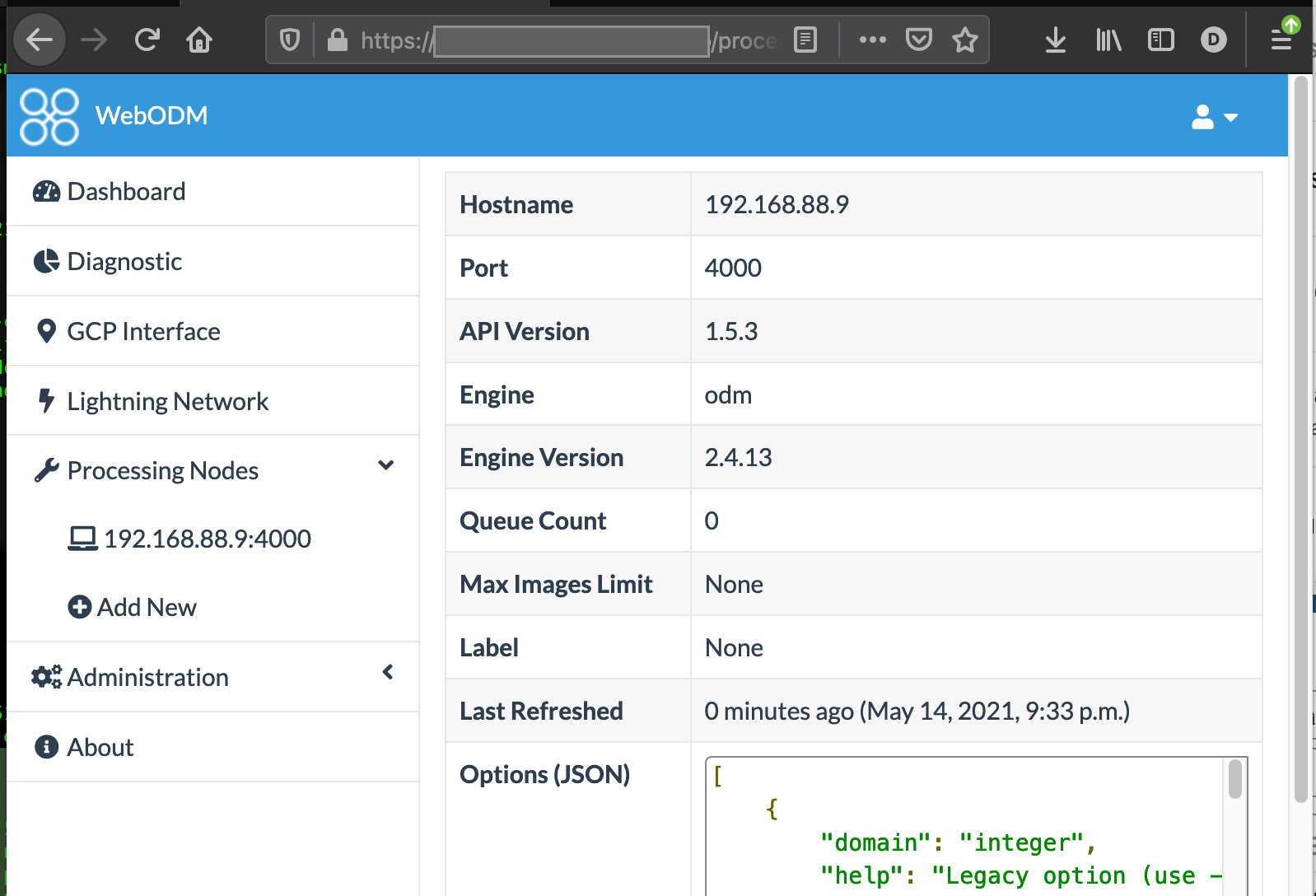This screenshot has width=1316, height=896.
Task: Open tracking protection shield info
Action: coord(290,40)
